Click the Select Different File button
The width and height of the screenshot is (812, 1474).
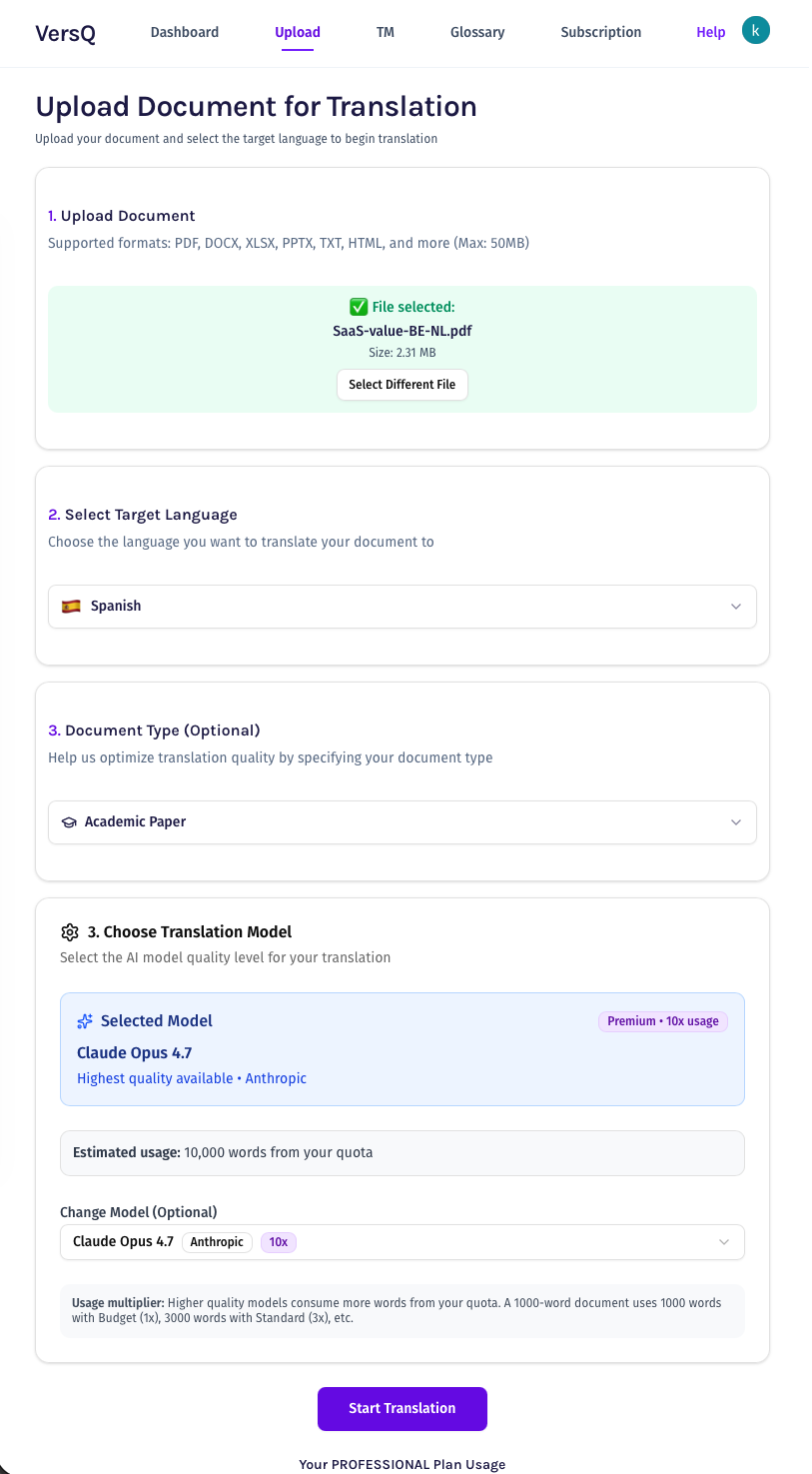click(x=403, y=384)
